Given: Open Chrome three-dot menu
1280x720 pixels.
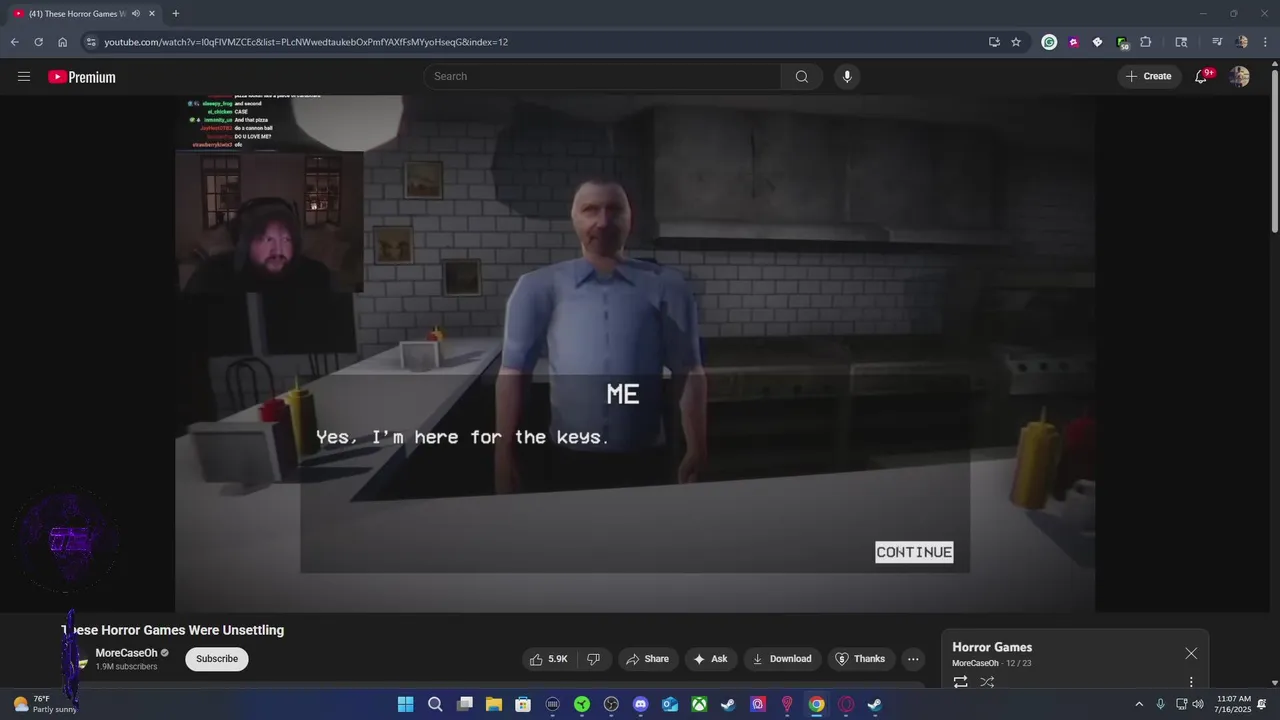Looking at the screenshot, I should point(1265,42).
